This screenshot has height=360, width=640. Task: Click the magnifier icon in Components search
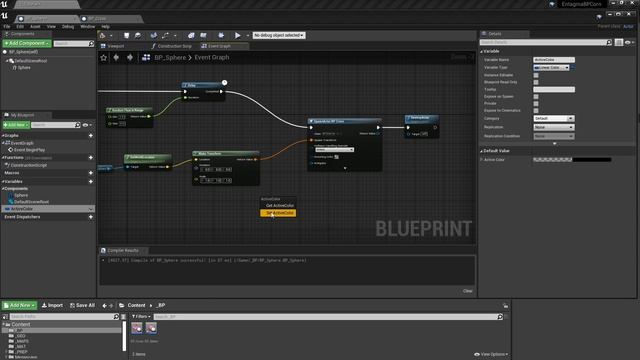click(x=91, y=43)
